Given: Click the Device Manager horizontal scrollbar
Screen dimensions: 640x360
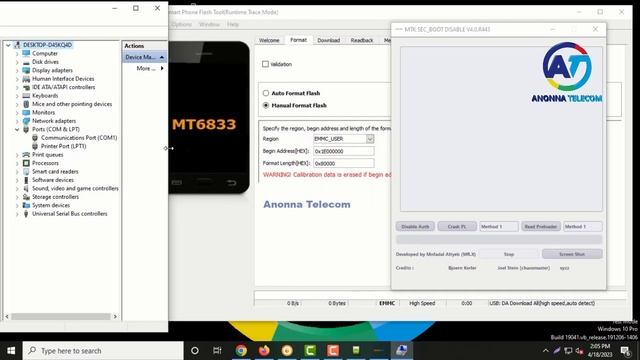Looking at the screenshot, I should click(x=61, y=316).
